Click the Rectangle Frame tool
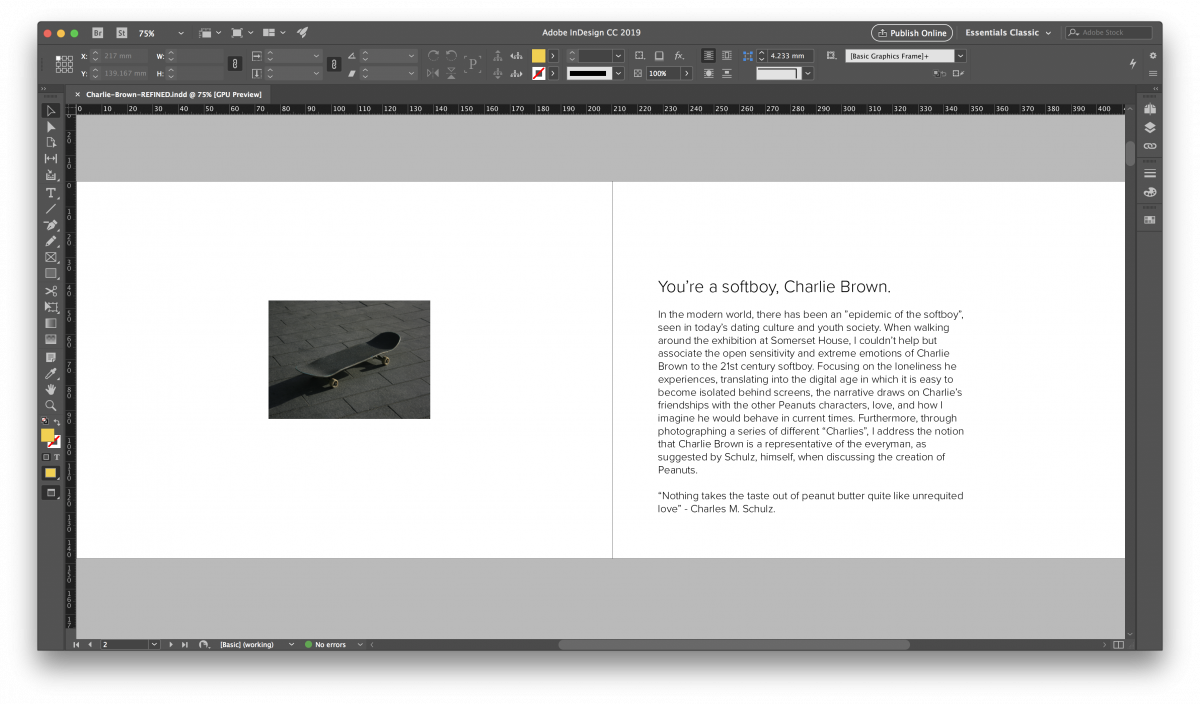This screenshot has width=1200, height=704. click(51, 258)
